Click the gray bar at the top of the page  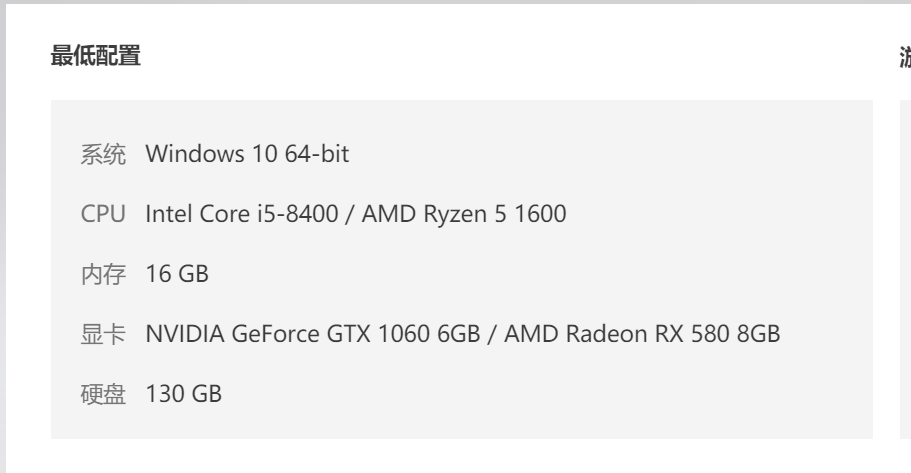(x=456, y=2)
